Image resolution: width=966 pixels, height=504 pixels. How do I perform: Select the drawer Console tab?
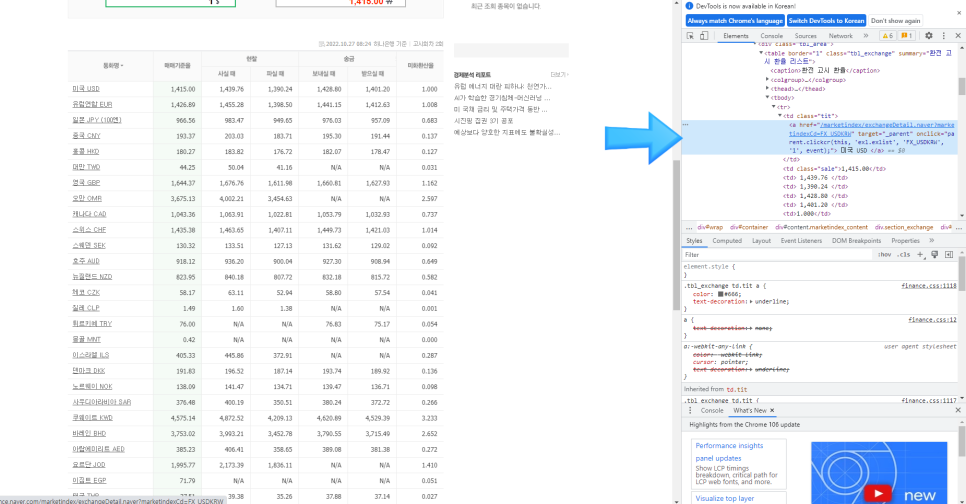coord(712,410)
